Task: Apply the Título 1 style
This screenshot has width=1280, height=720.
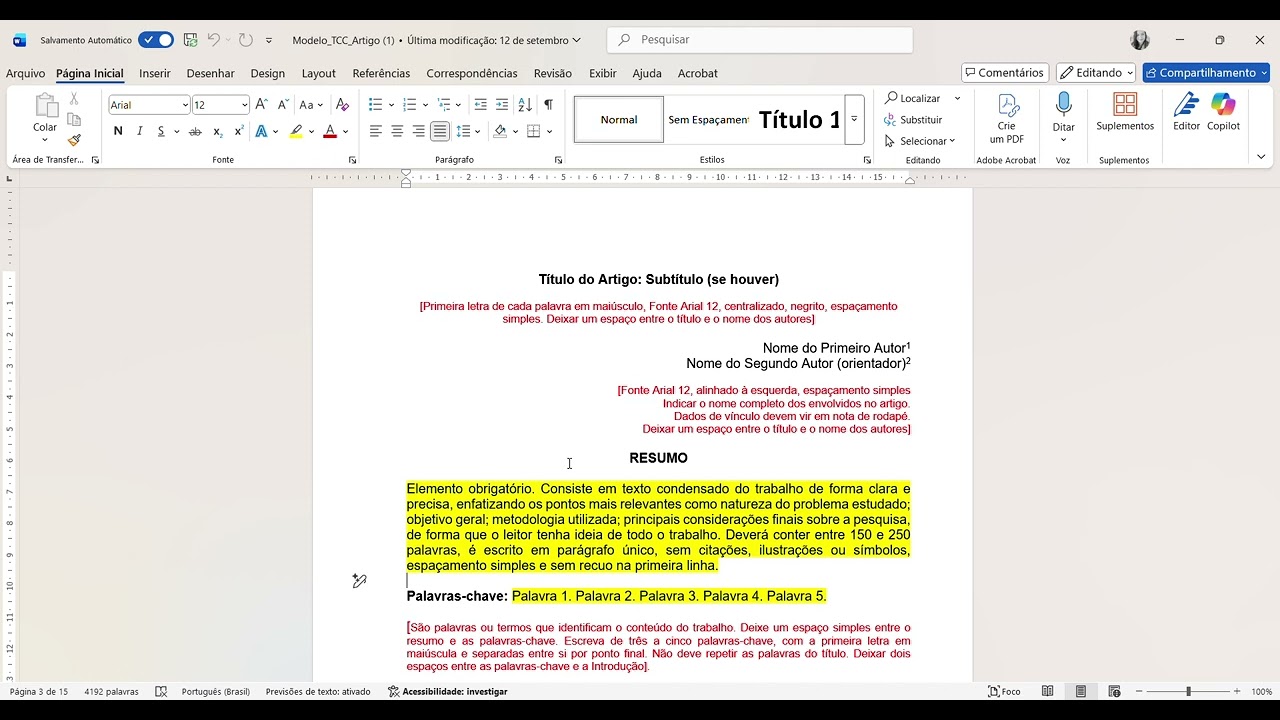Action: (x=798, y=120)
